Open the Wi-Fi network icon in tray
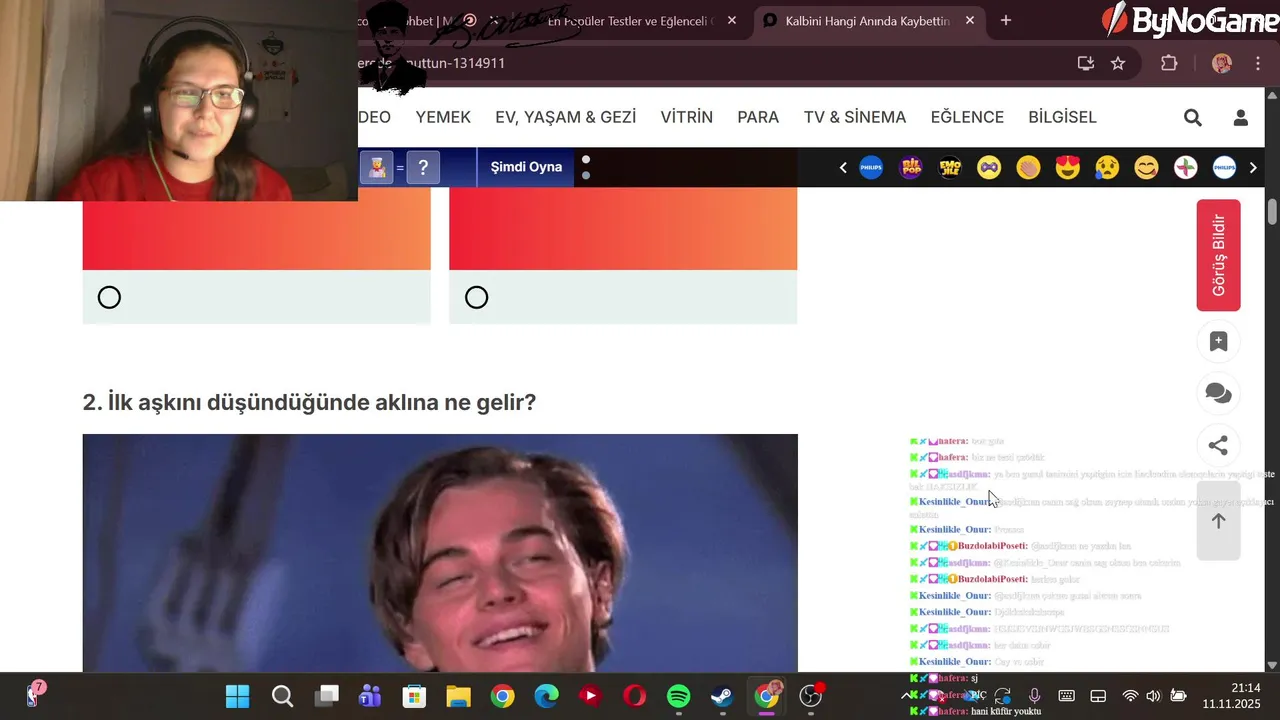The image size is (1280, 720). pos(1130,696)
